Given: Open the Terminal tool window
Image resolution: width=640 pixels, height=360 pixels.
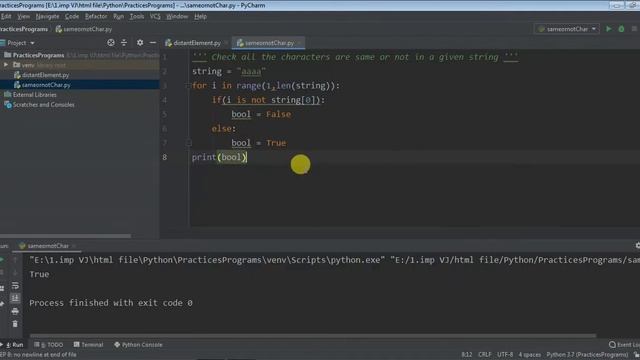Looking at the screenshot, I should point(88,345).
